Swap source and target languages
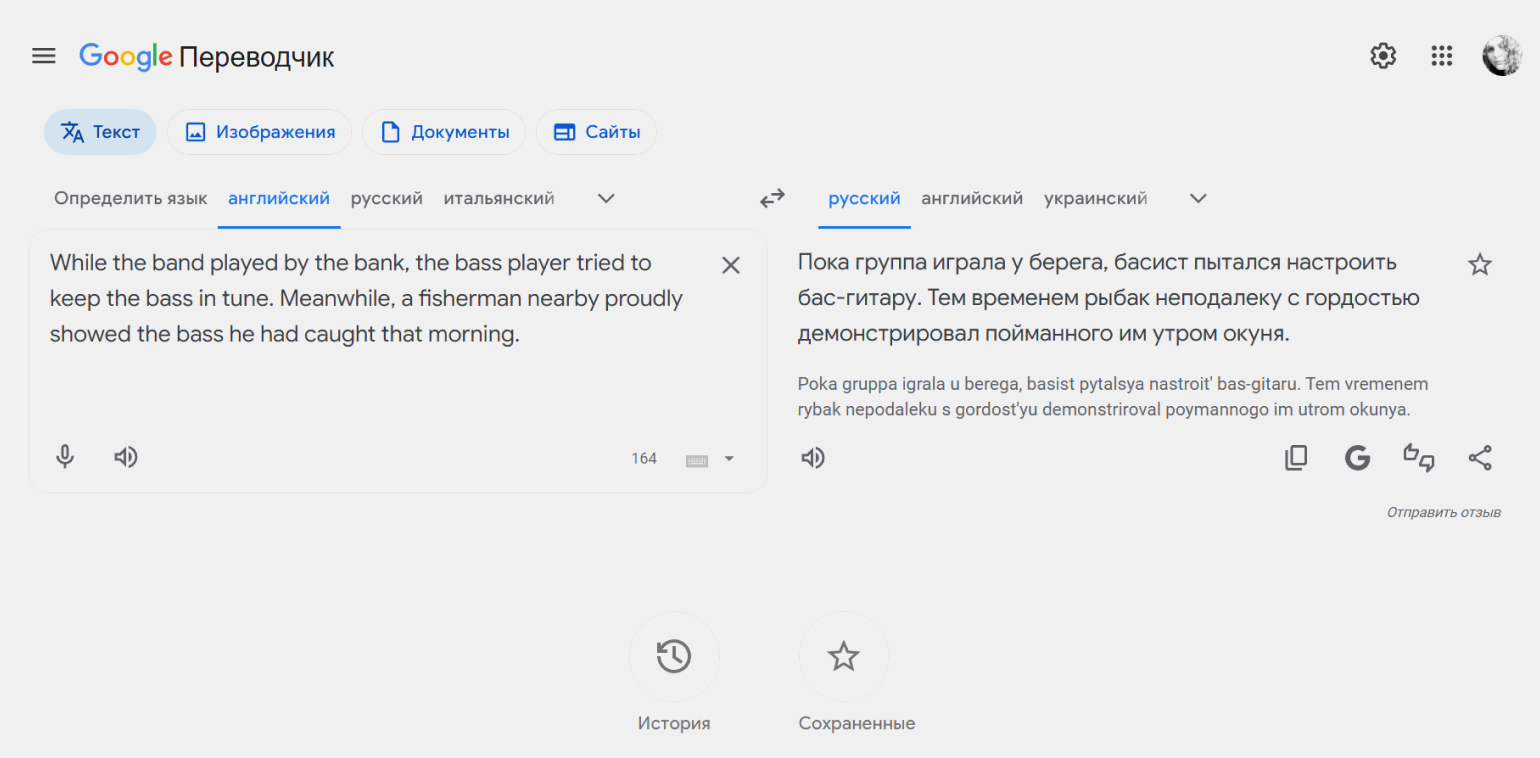The image size is (1540, 758). pyautogui.click(x=772, y=198)
